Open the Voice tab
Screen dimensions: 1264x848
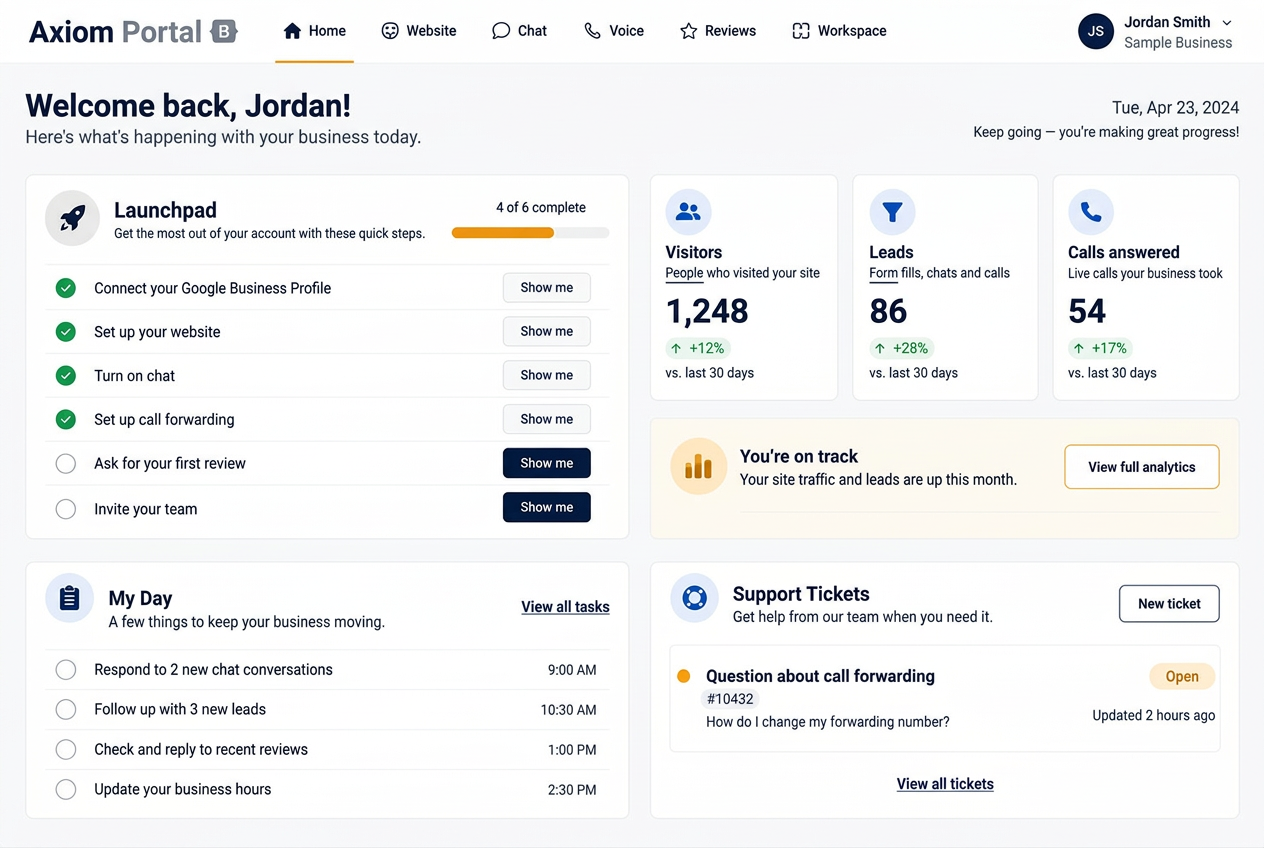click(614, 31)
